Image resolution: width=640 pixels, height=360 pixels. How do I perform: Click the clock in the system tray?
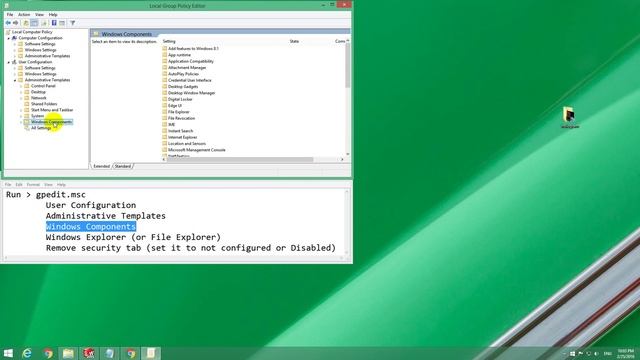(625, 353)
